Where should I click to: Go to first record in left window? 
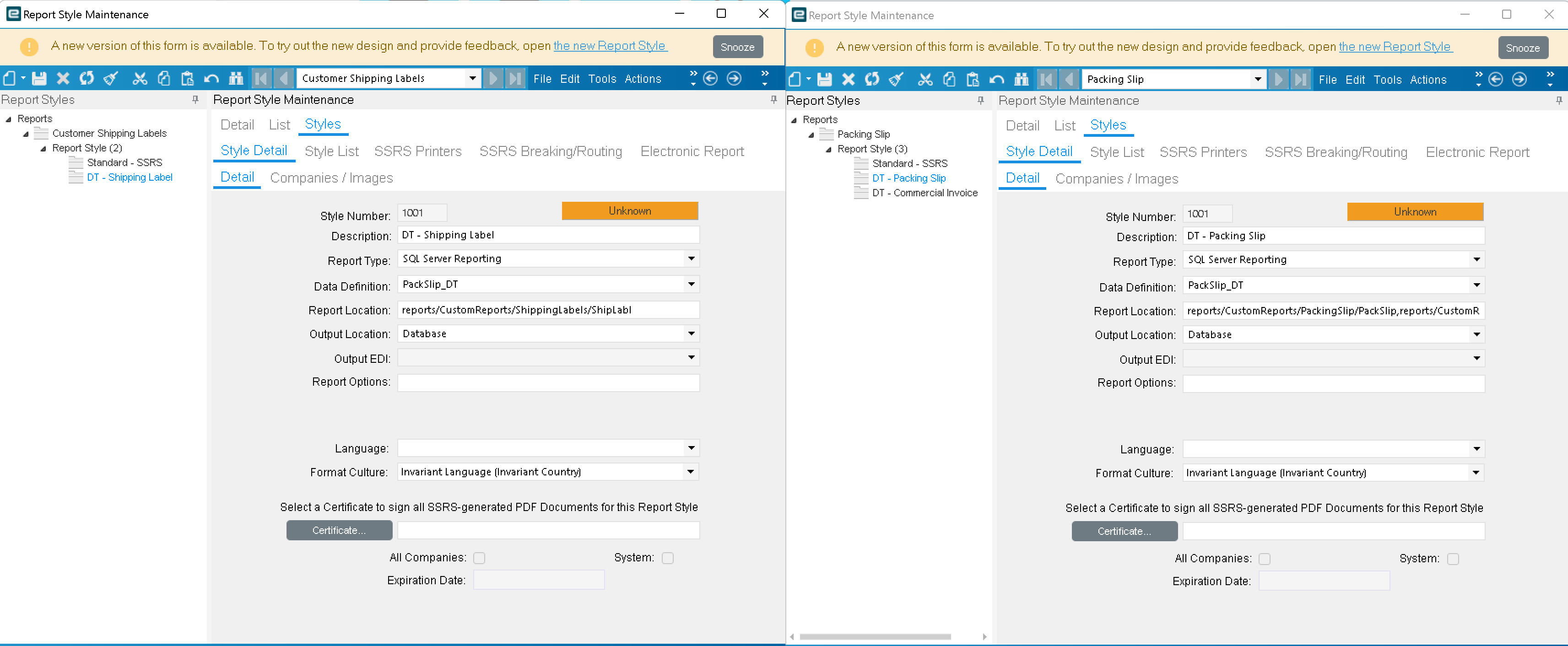point(261,79)
